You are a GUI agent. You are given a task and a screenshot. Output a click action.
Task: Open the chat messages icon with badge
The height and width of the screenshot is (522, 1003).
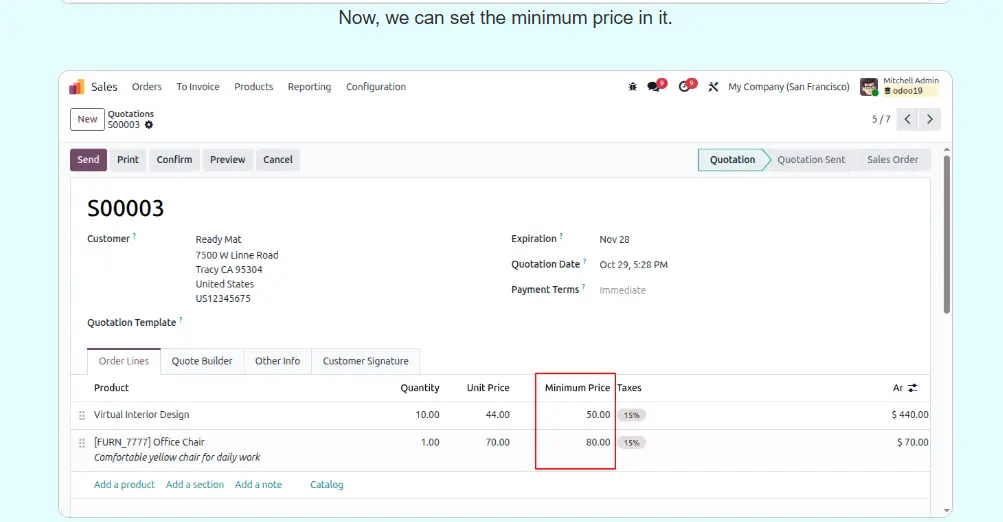tap(654, 87)
